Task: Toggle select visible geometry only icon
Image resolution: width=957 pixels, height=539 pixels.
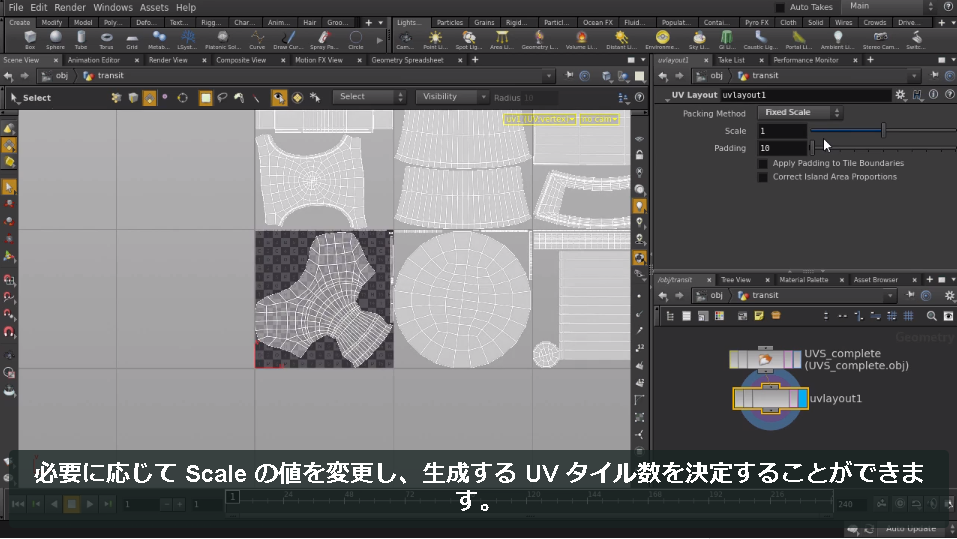Action: coord(279,98)
